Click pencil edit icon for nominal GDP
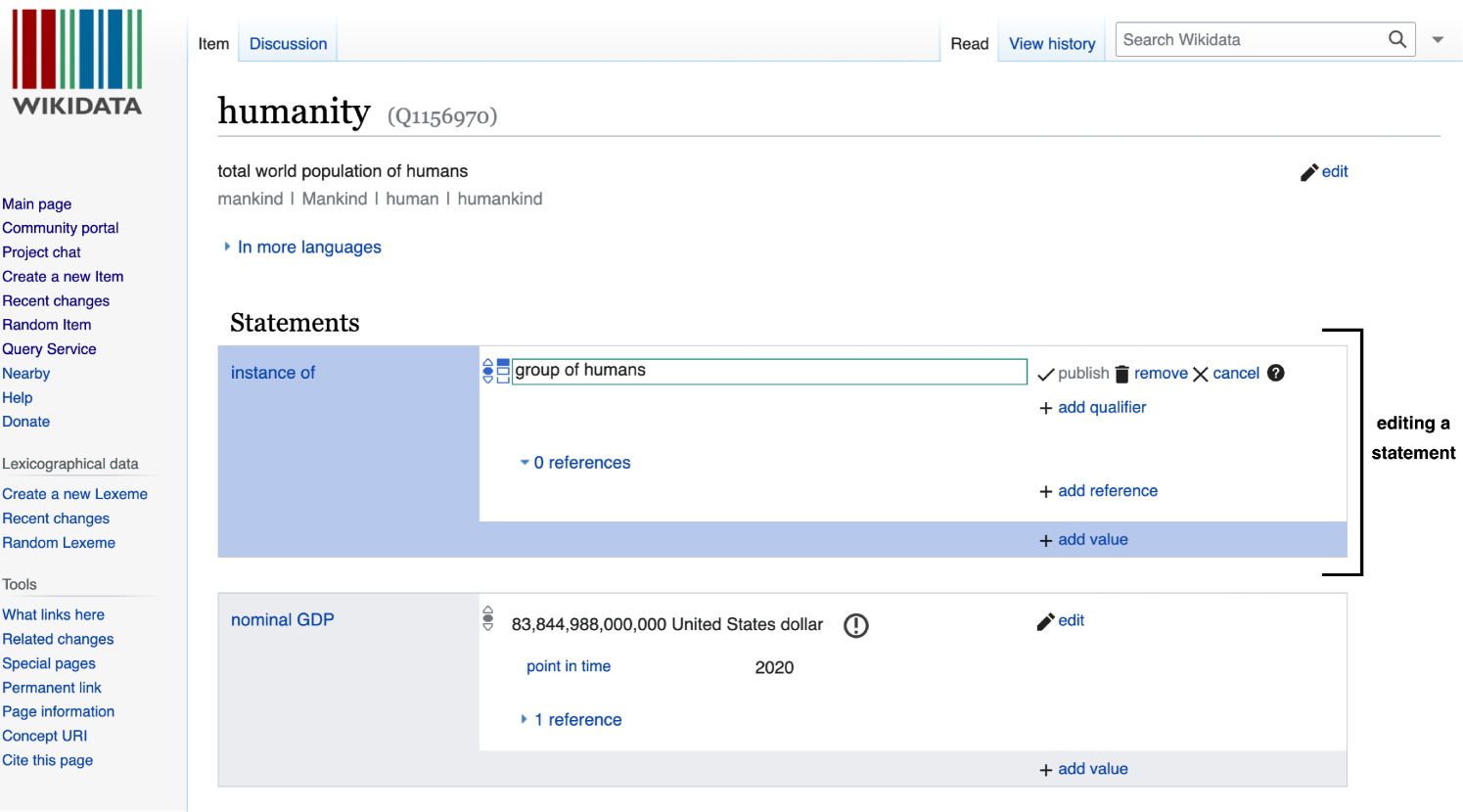This screenshot has width=1463, height=812. (x=1046, y=621)
